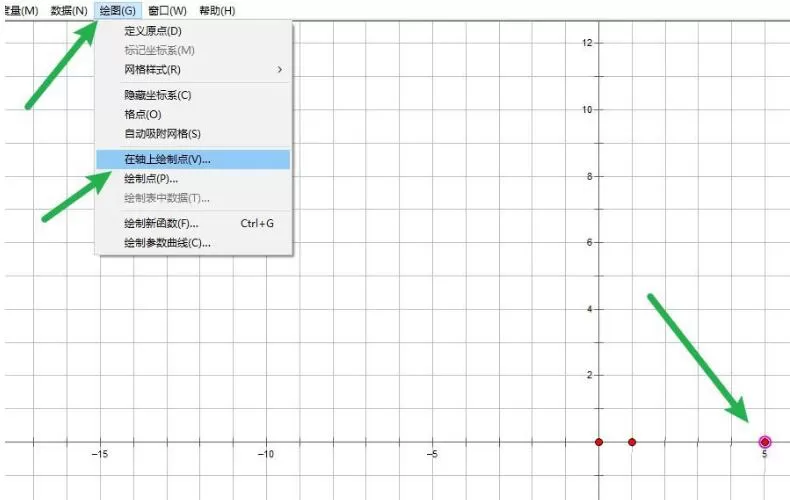Click the 格点(O) menu option
Screen dimensions: 790x500
pos(193,114)
